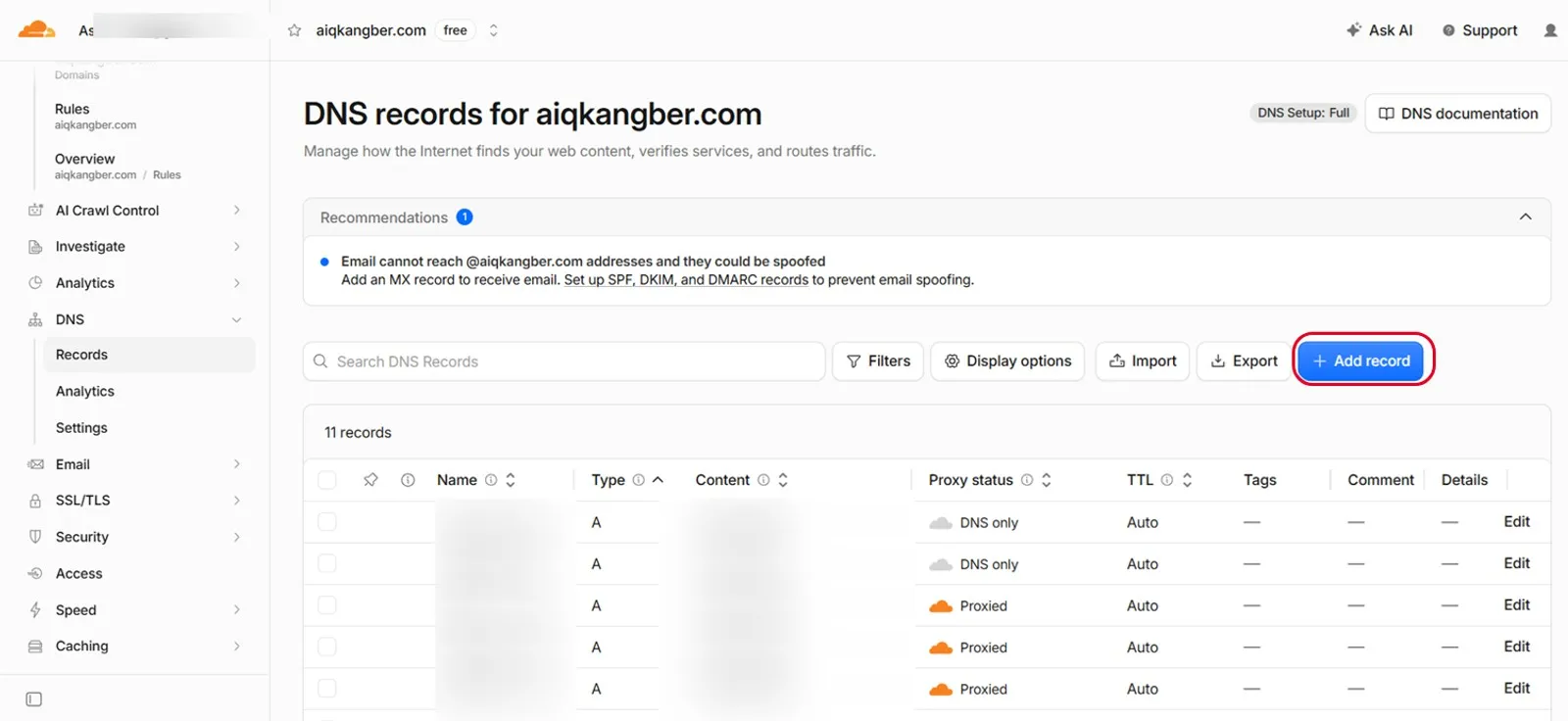This screenshot has width=1568, height=721.
Task: Edit the third Proxied record
Action: 1516,689
